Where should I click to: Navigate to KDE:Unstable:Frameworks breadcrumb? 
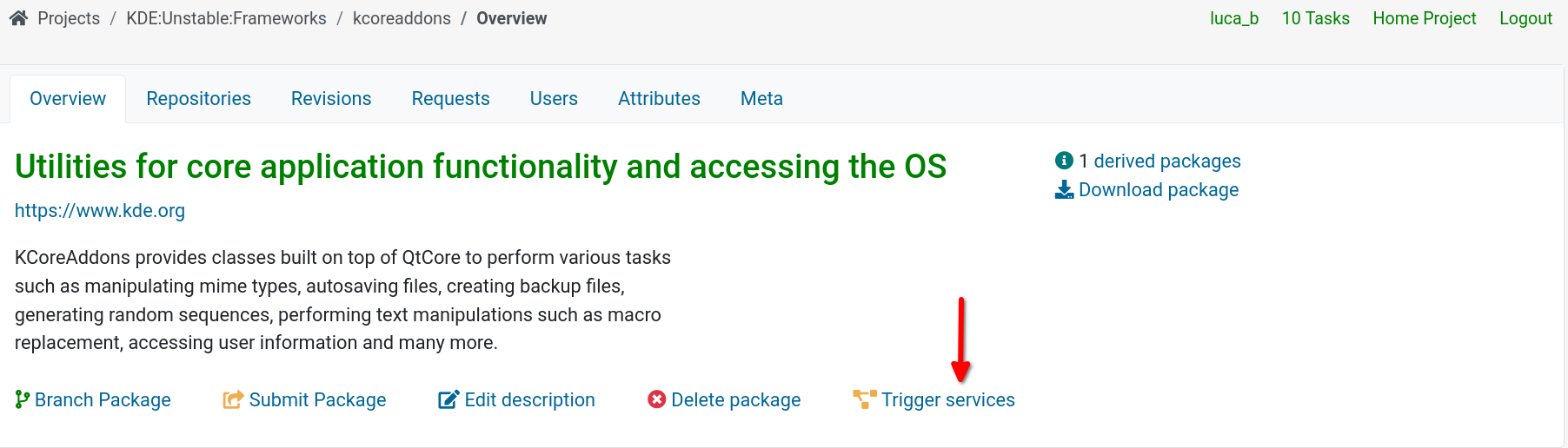pyautogui.click(x=226, y=18)
